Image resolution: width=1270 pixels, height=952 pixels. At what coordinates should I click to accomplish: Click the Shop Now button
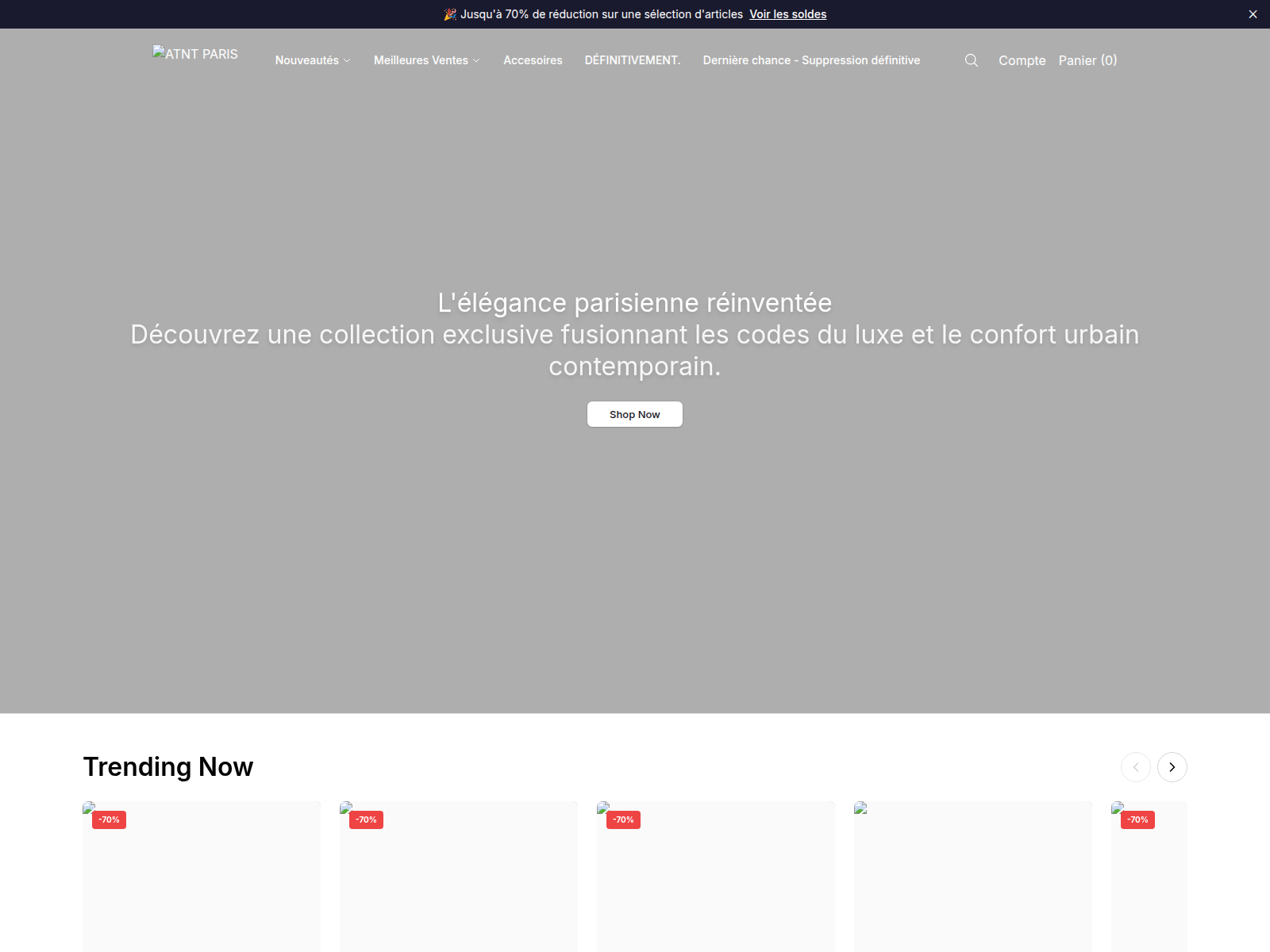click(x=635, y=414)
